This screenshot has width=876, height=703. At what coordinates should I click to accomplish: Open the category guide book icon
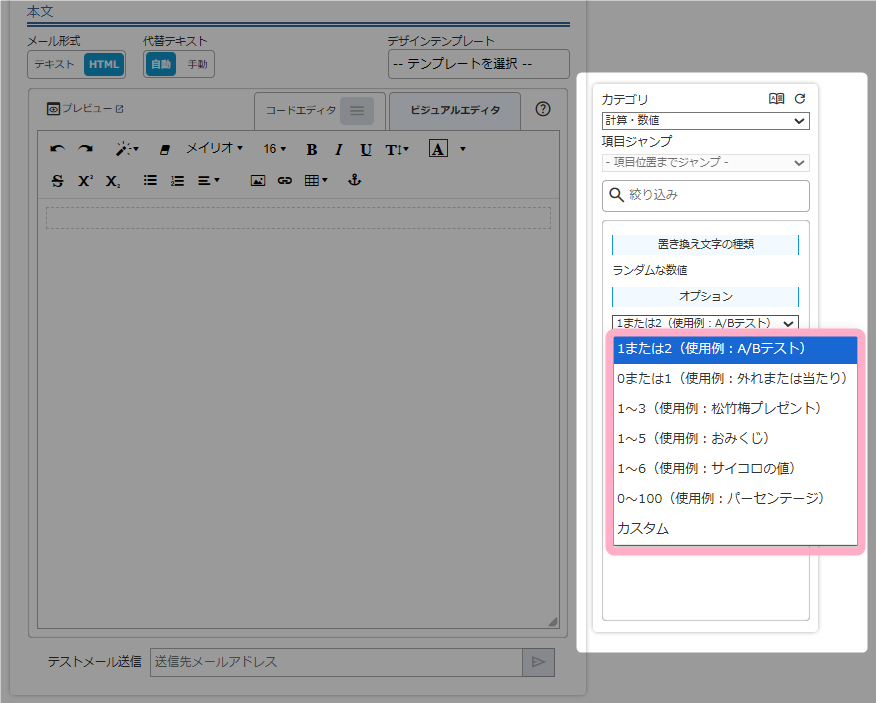[777, 99]
